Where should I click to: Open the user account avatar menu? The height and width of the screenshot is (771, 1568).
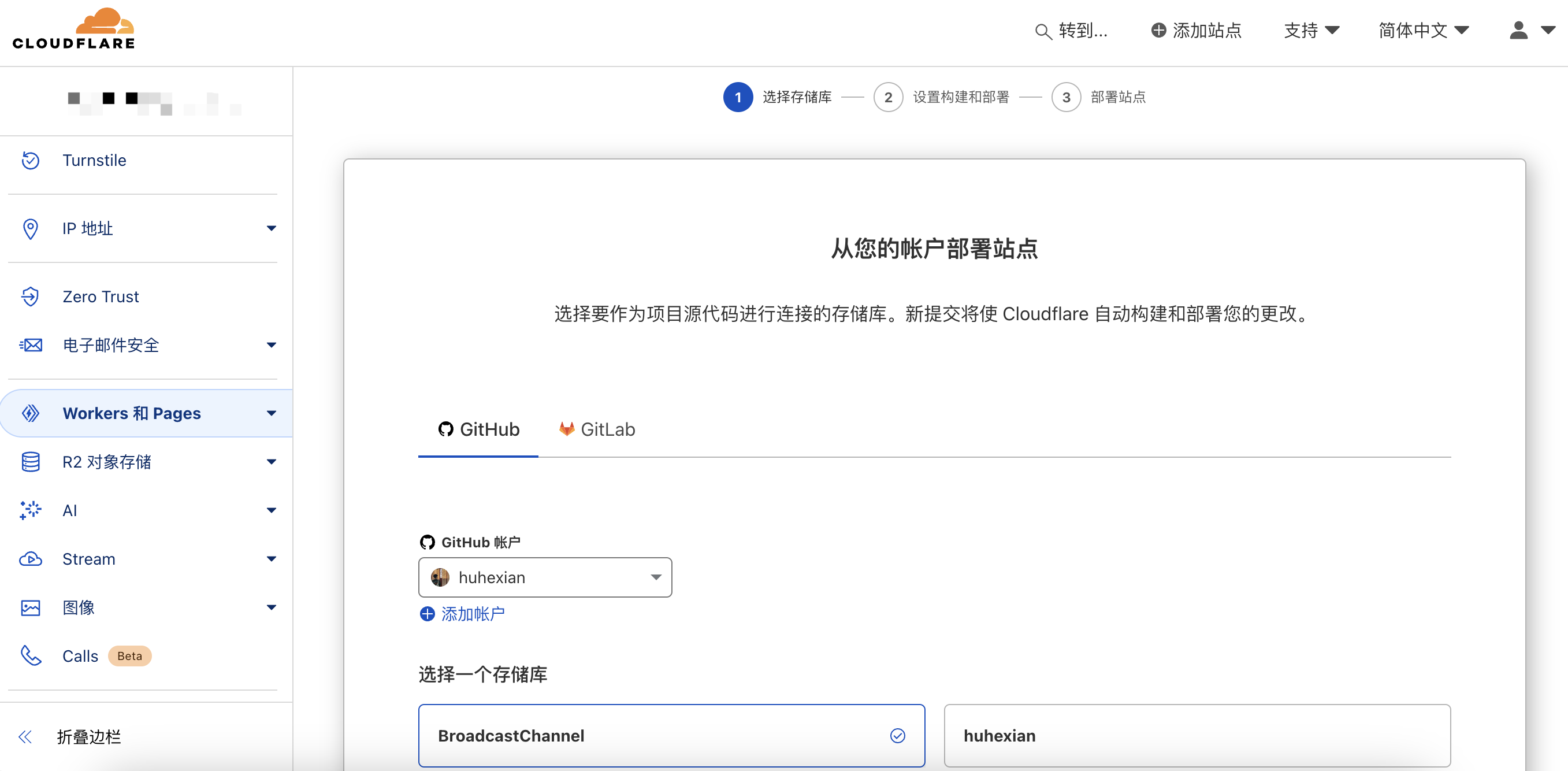(x=1519, y=30)
